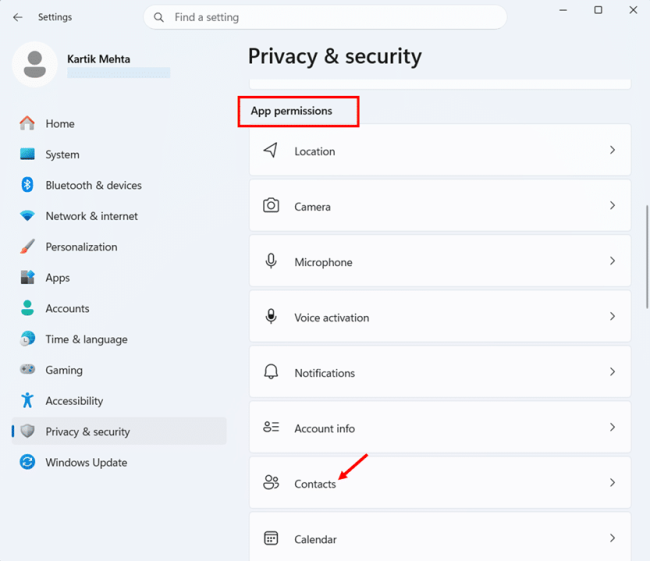The width and height of the screenshot is (650, 561).
Task: Click the Voice activation mic icon
Action: (271, 316)
